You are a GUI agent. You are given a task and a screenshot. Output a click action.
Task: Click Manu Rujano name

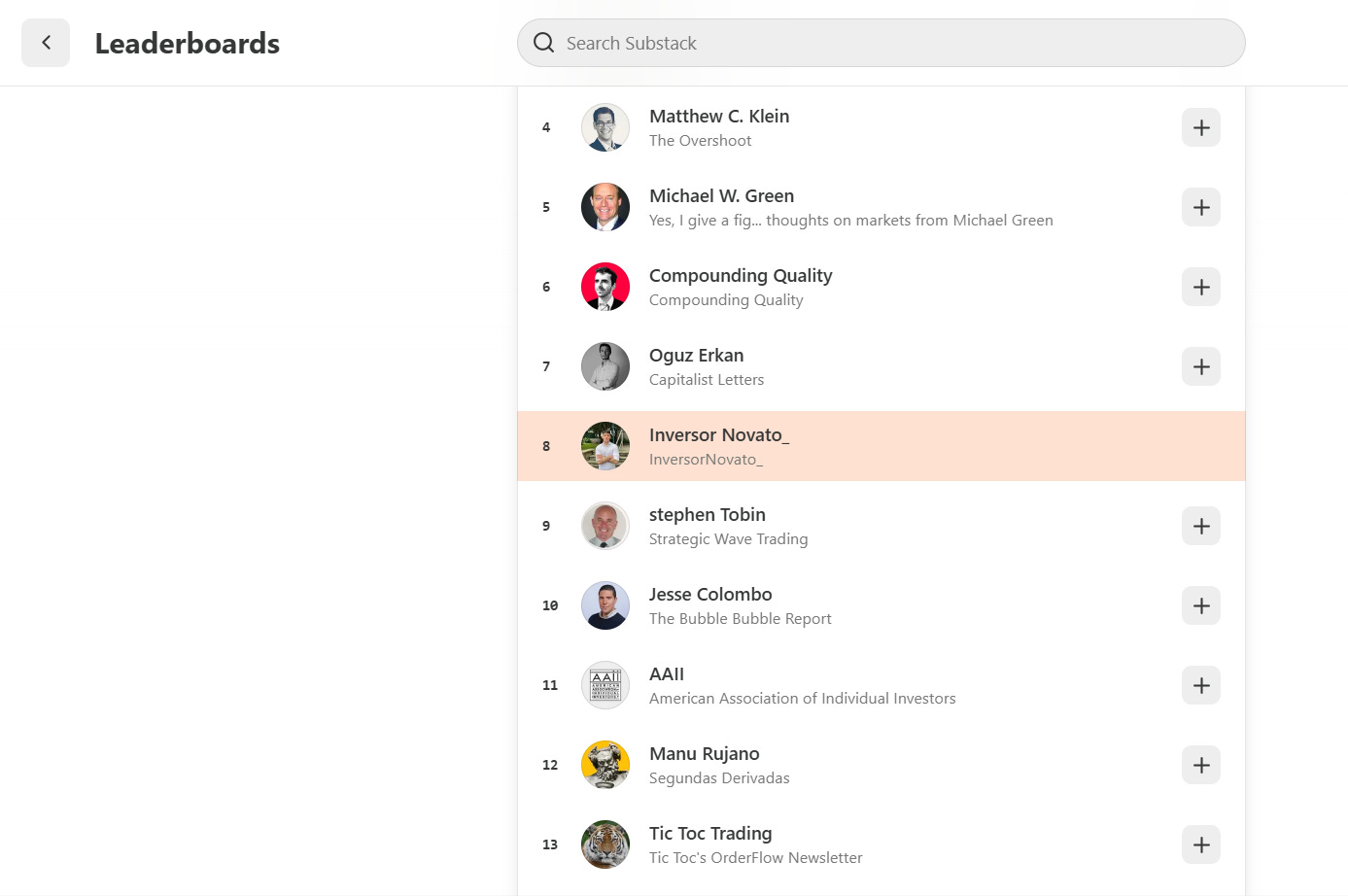pyautogui.click(x=705, y=754)
